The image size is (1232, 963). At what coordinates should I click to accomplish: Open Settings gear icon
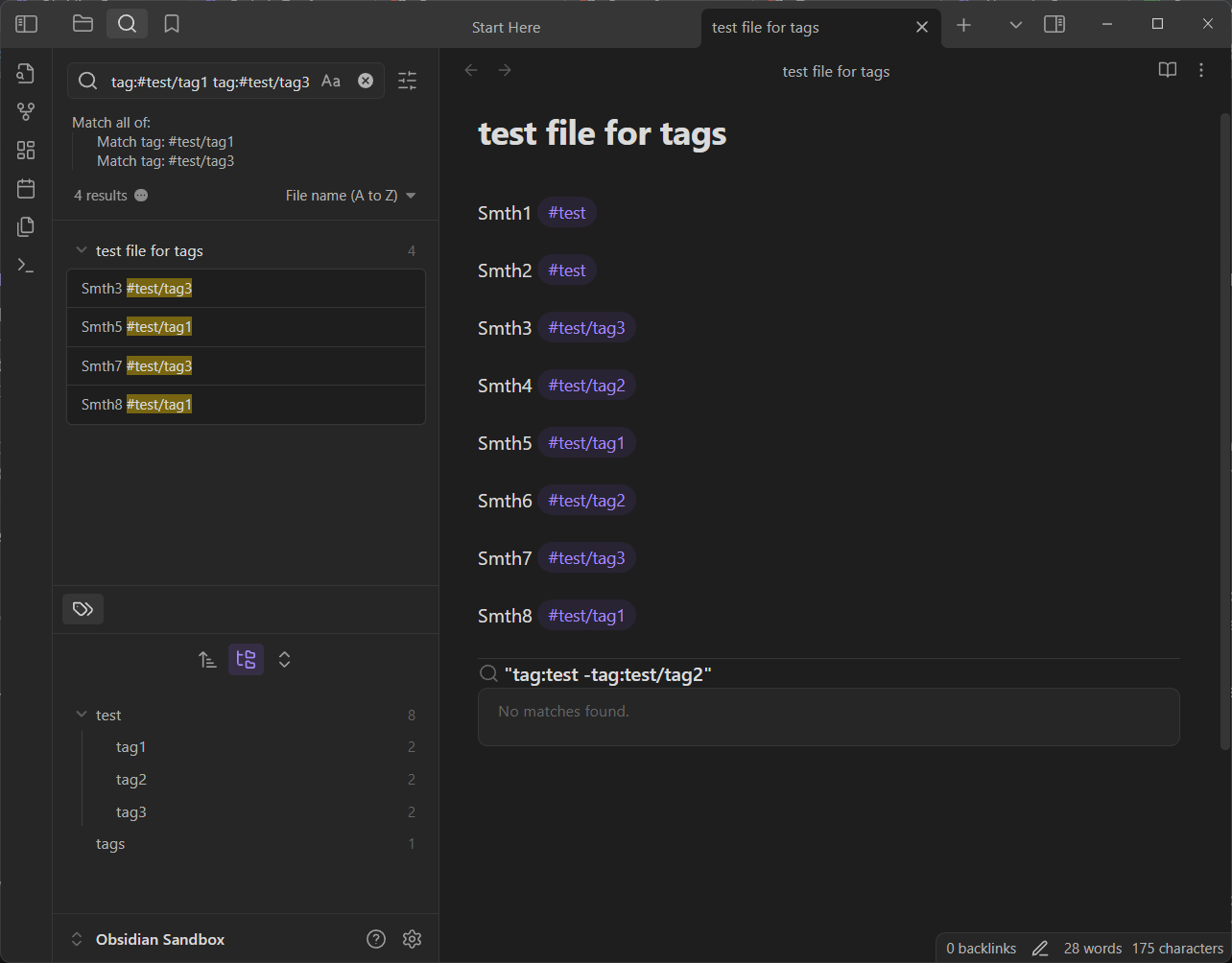tap(413, 939)
